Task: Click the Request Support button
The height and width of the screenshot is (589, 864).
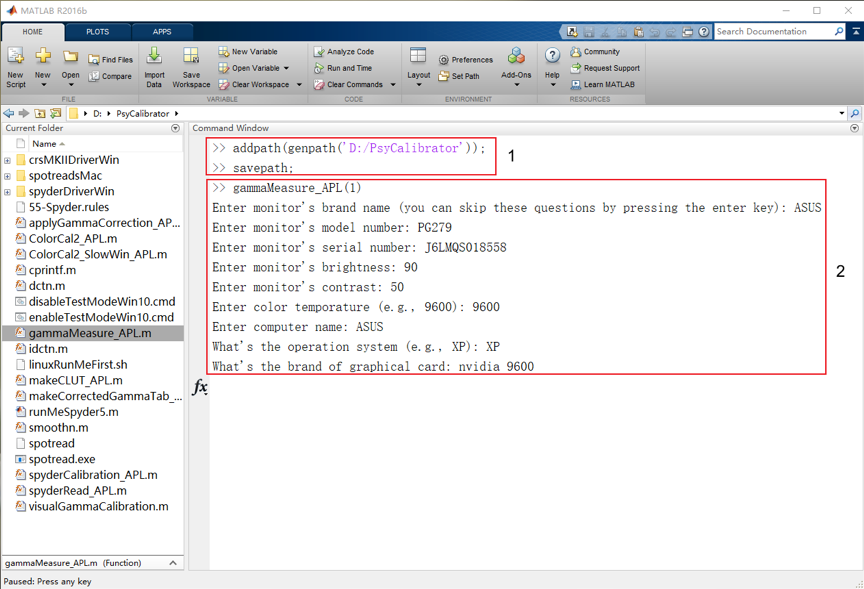Action: (605, 68)
